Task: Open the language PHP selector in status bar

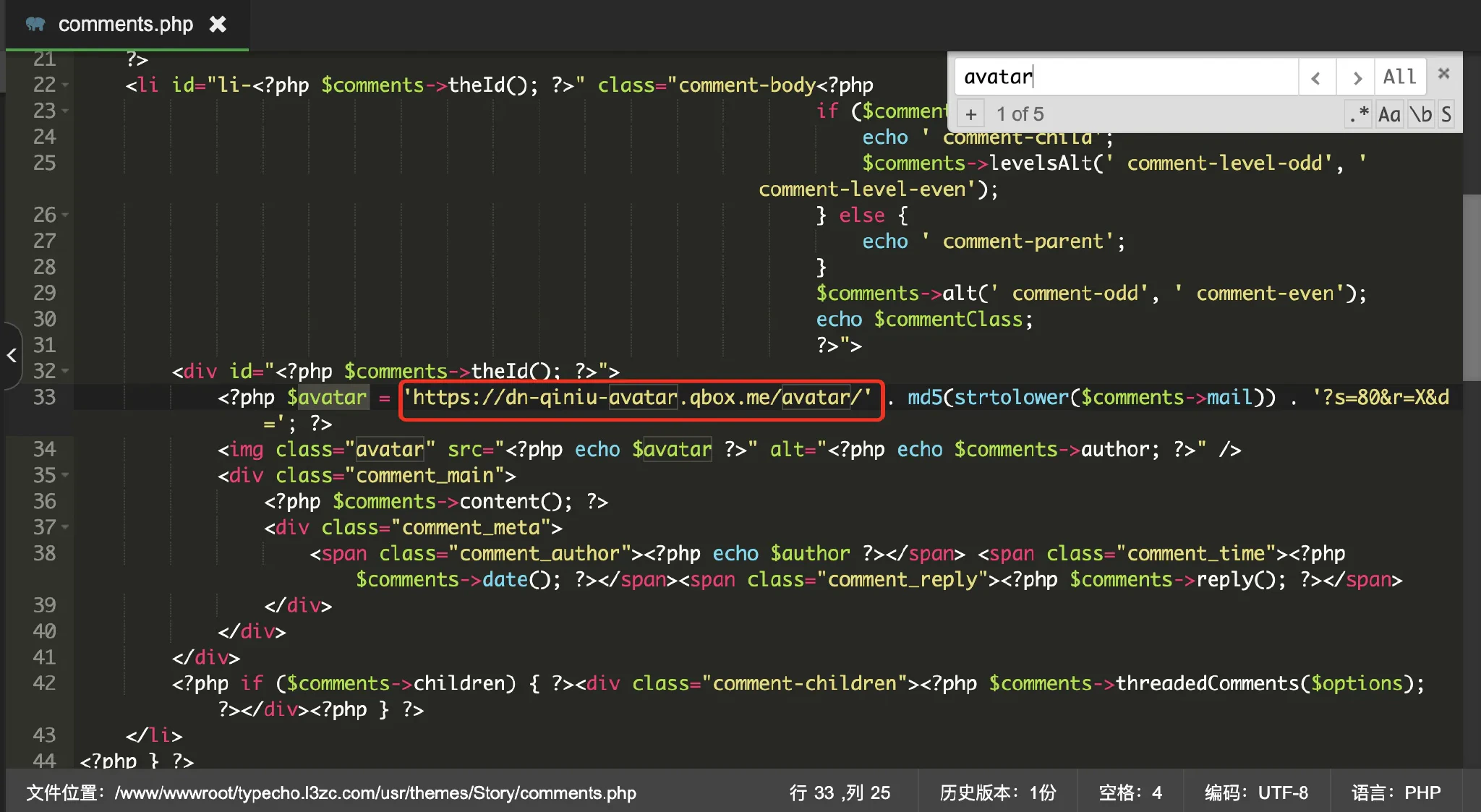Action: coord(1396,792)
